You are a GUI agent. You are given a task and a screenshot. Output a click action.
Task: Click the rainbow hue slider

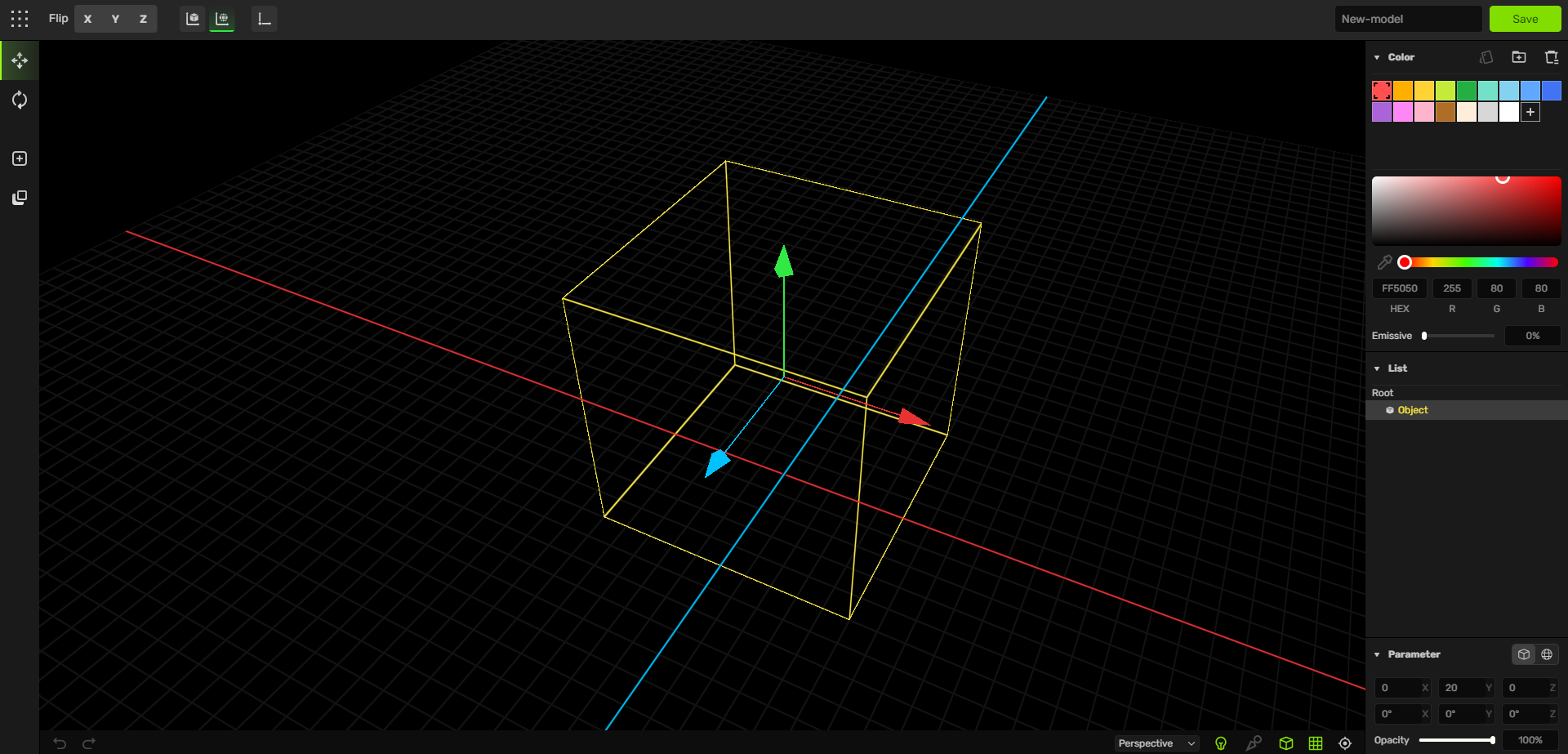coord(1481,262)
